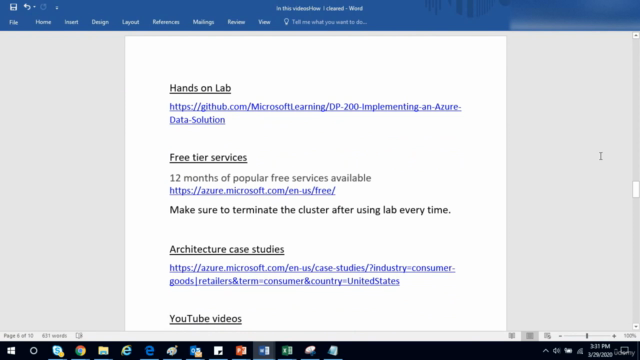Image resolution: width=640 pixels, height=360 pixels.
Task: Switch to the Home ribbon tab
Action: (x=43, y=22)
